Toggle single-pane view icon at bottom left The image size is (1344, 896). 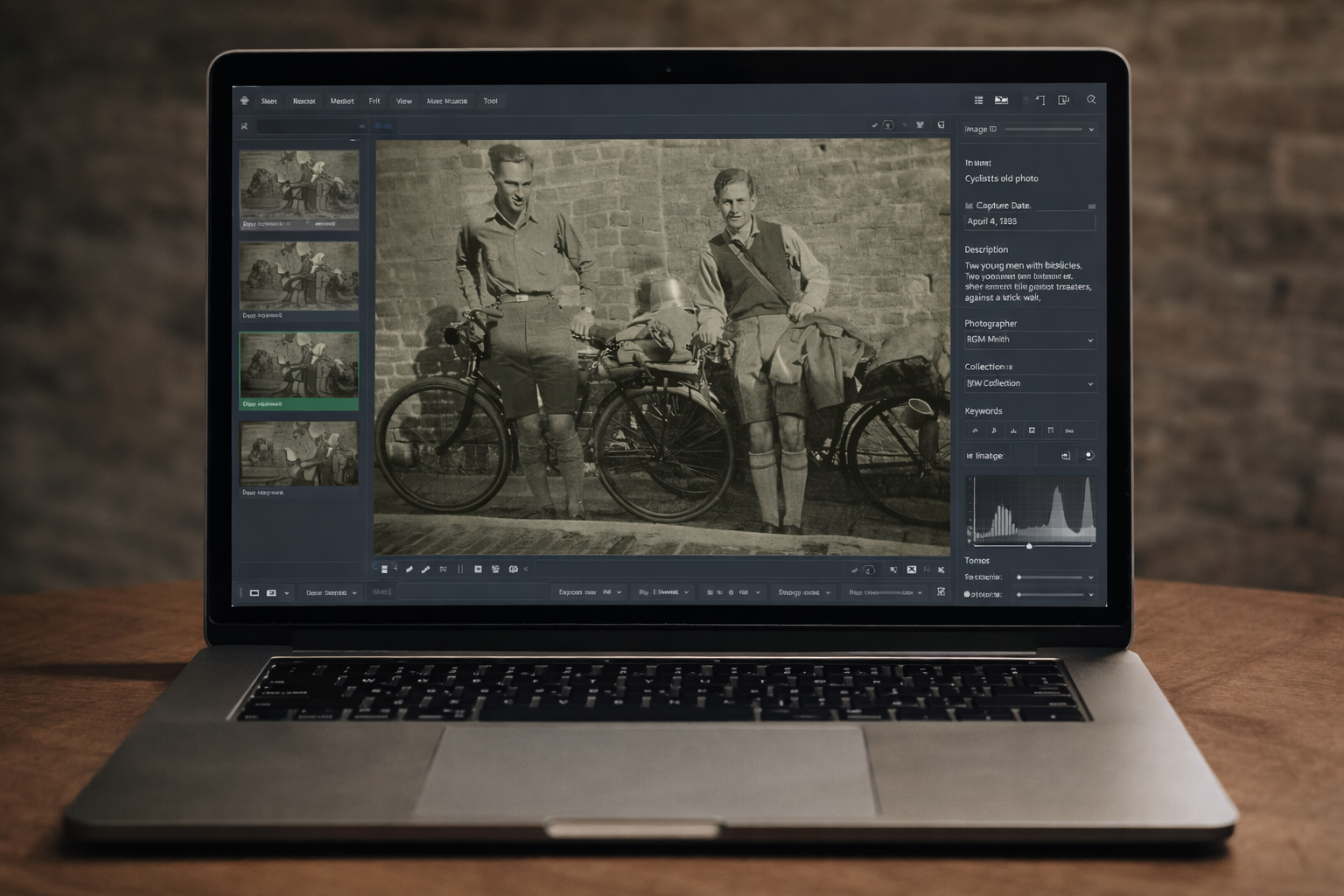tap(255, 593)
